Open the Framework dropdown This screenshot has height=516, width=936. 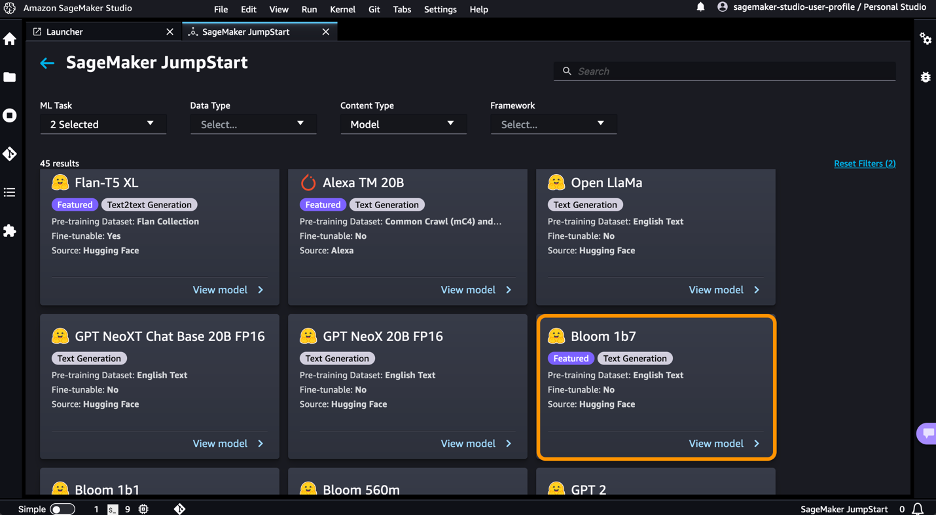pyautogui.click(x=553, y=124)
